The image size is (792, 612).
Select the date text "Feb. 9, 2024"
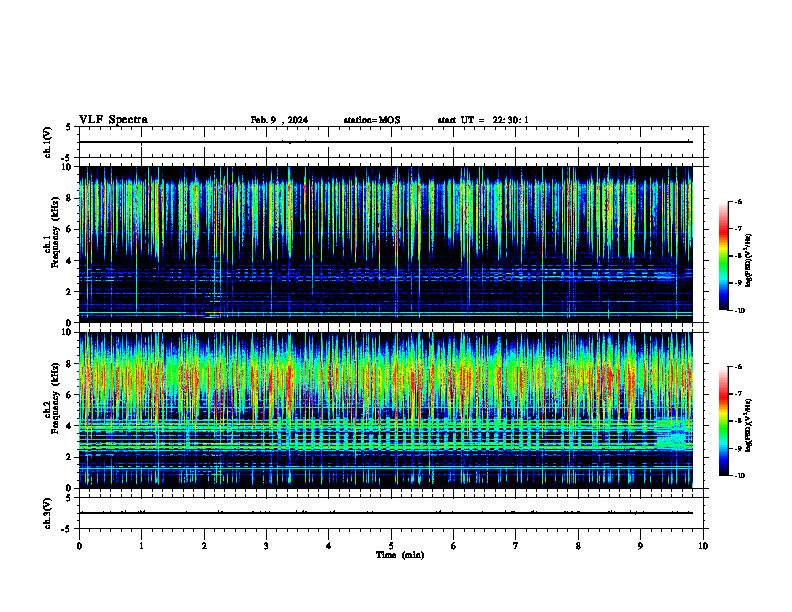tap(279, 120)
